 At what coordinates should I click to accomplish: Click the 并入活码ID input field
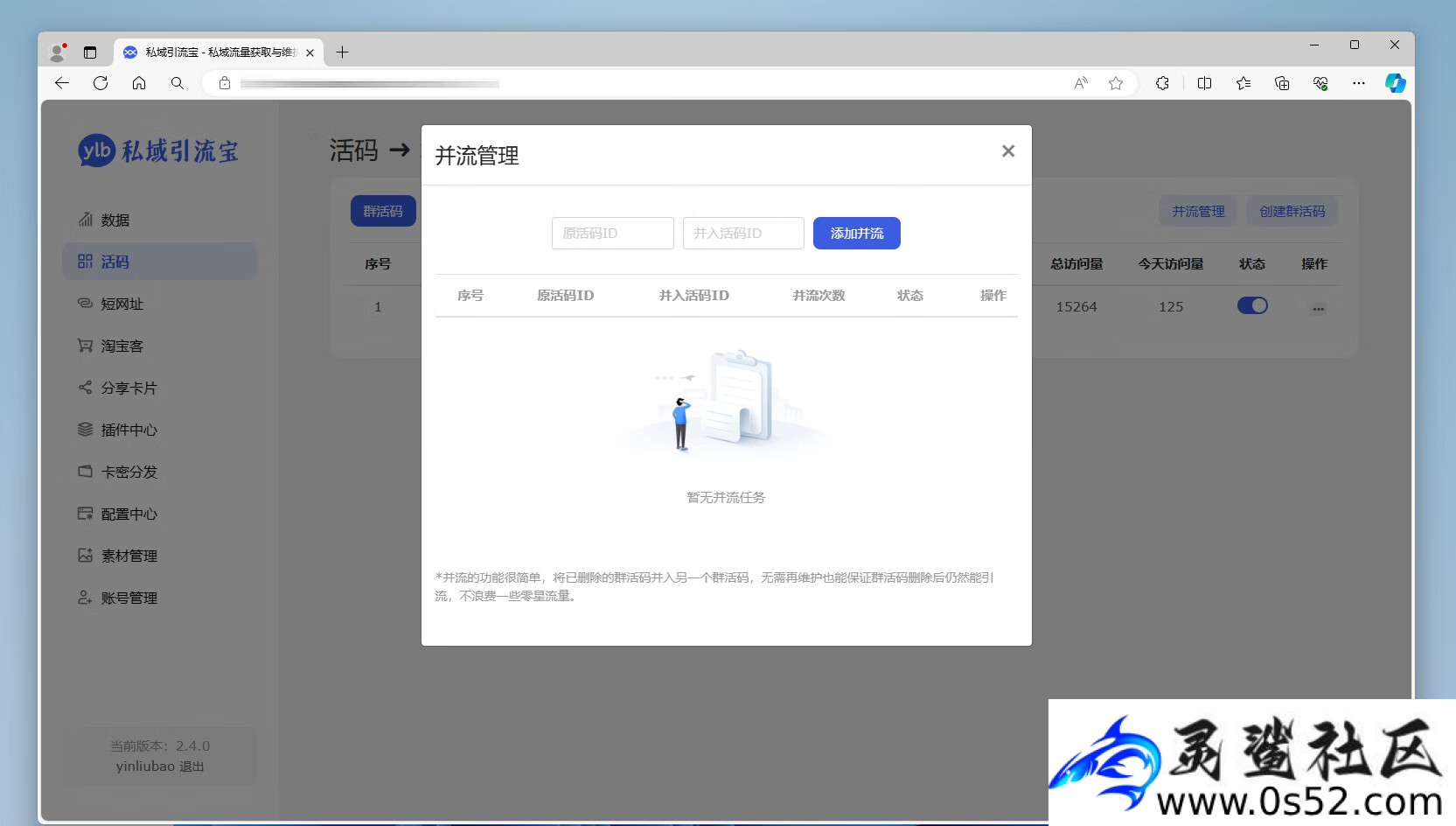coord(743,234)
